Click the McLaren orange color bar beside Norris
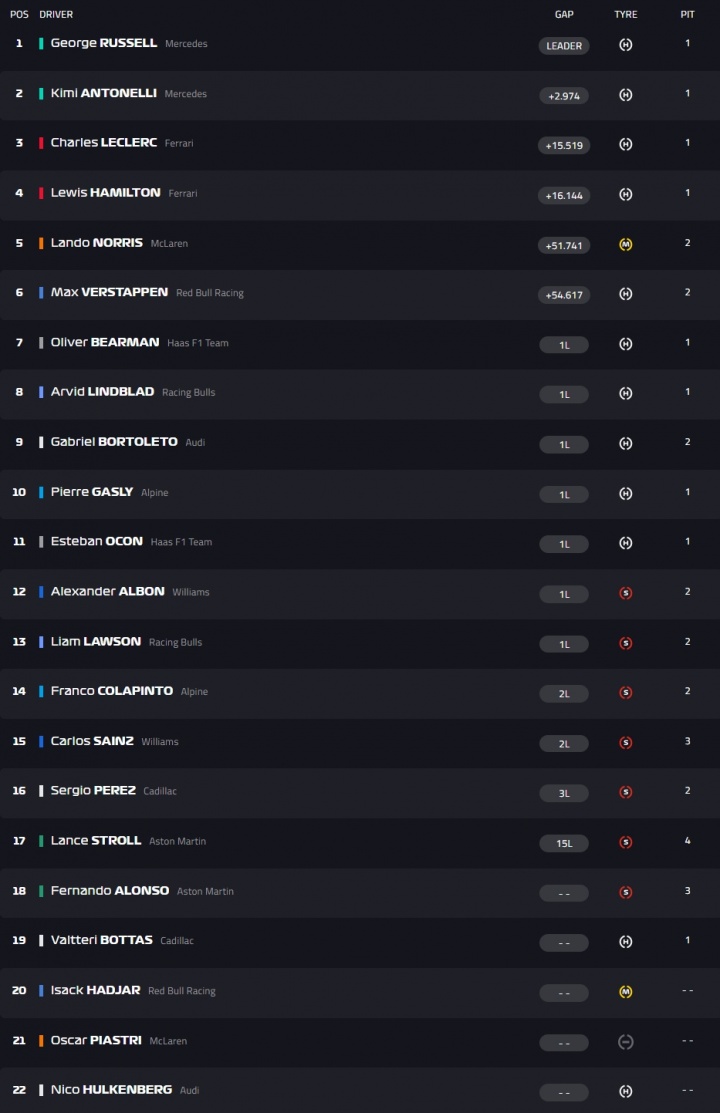 pyautogui.click(x=41, y=243)
